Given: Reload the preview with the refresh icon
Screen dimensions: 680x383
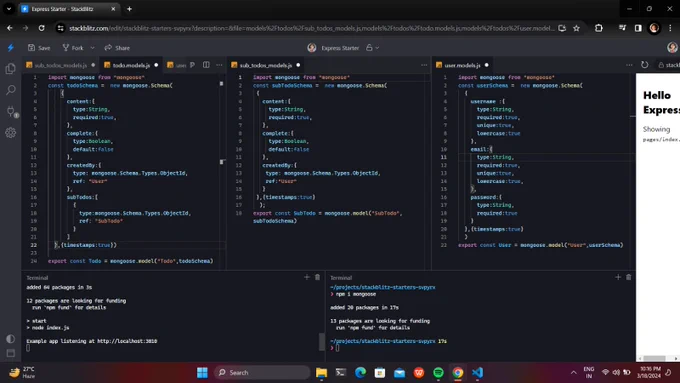Looking at the screenshot, I should [x=644, y=65].
